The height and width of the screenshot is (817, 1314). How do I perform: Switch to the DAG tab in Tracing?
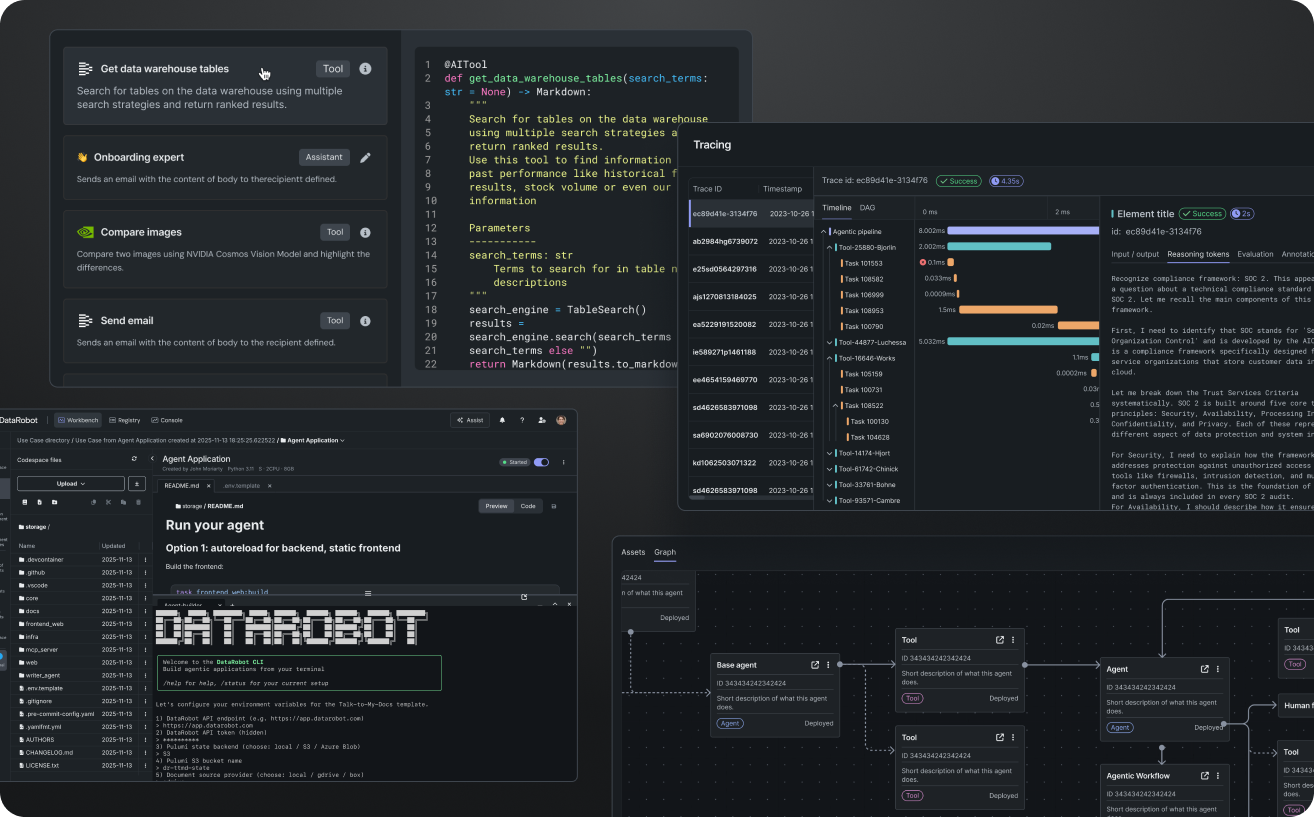click(867, 208)
